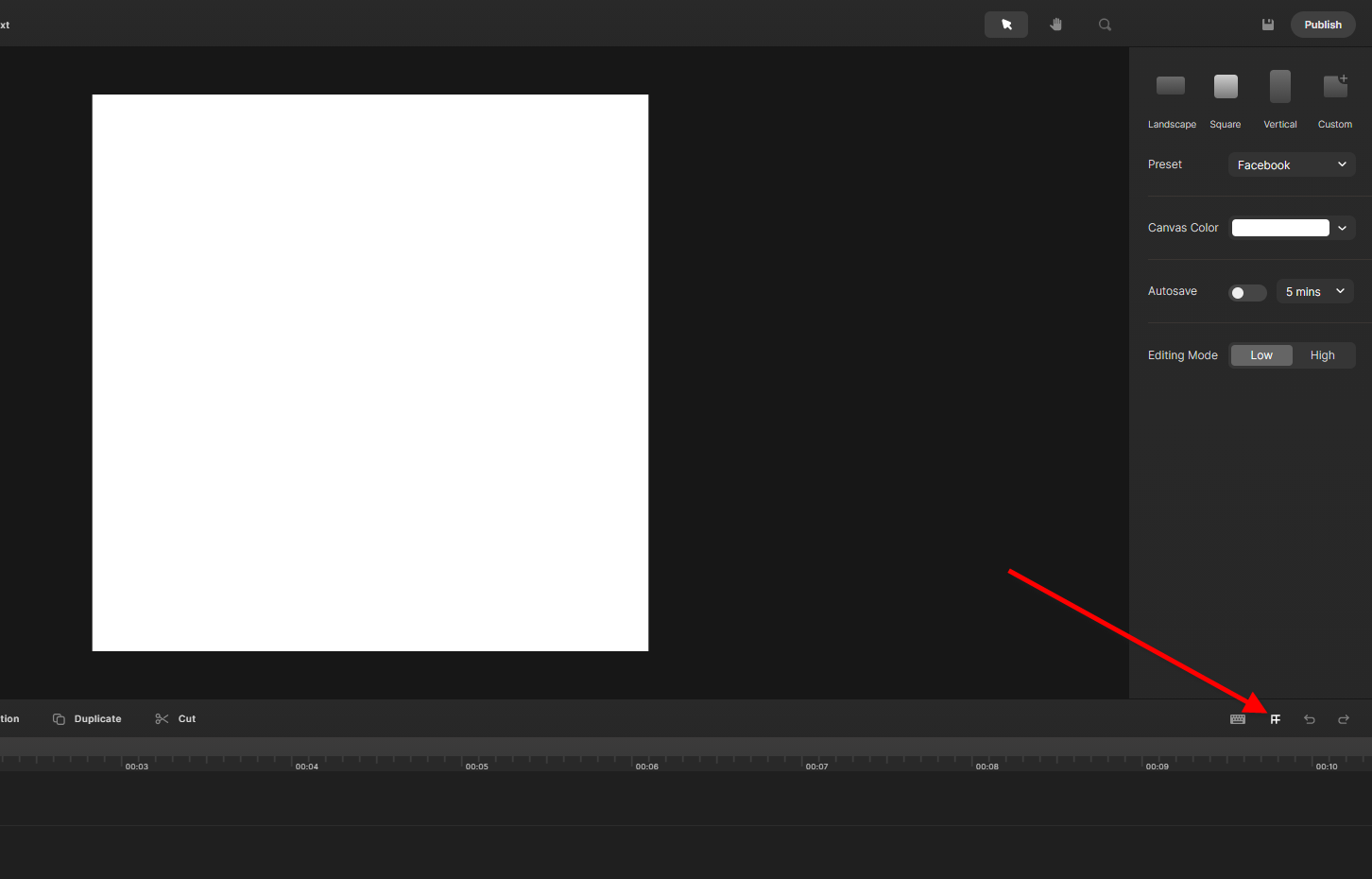The width and height of the screenshot is (1372, 879).
Task: Open the 5 mins autosave interval dropdown
Action: pos(1315,291)
